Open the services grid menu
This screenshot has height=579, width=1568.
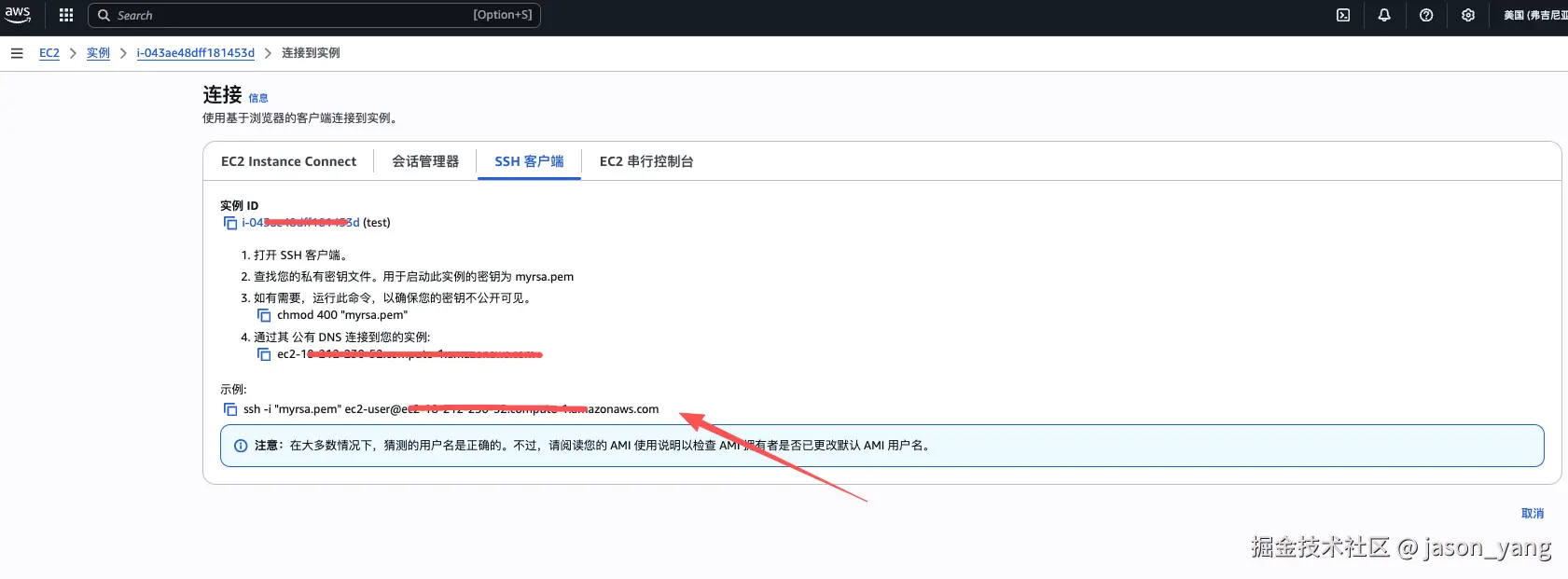[66, 15]
